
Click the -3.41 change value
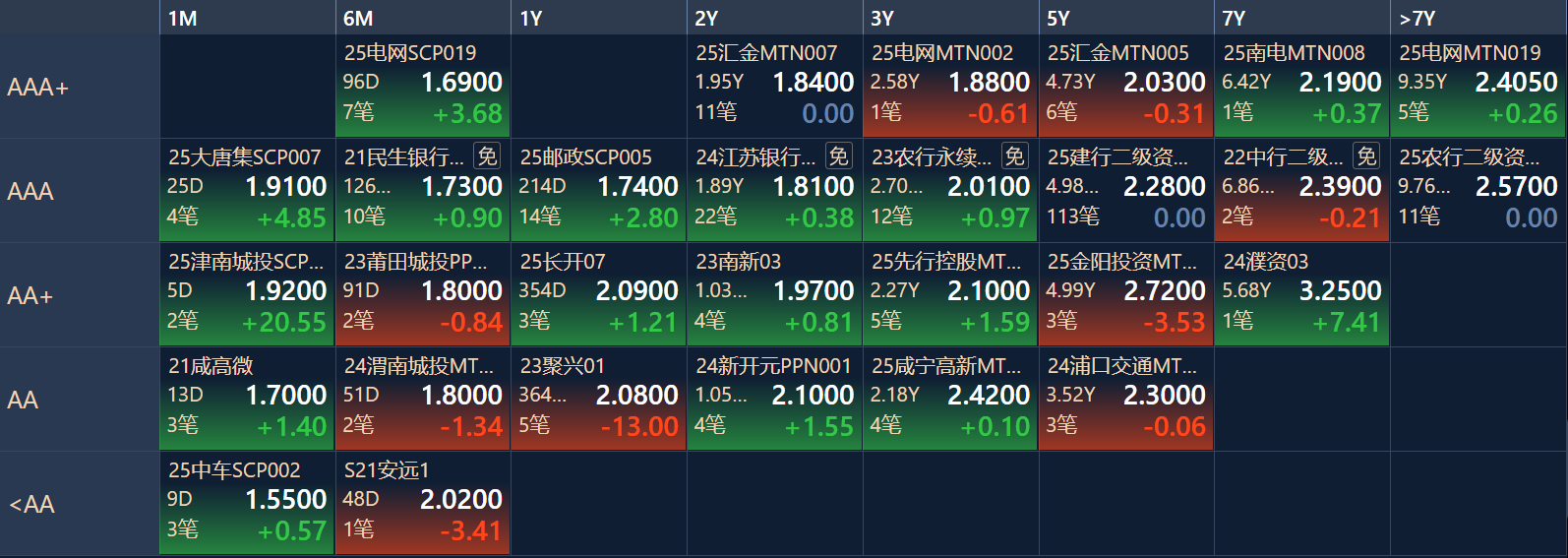tap(470, 531)
